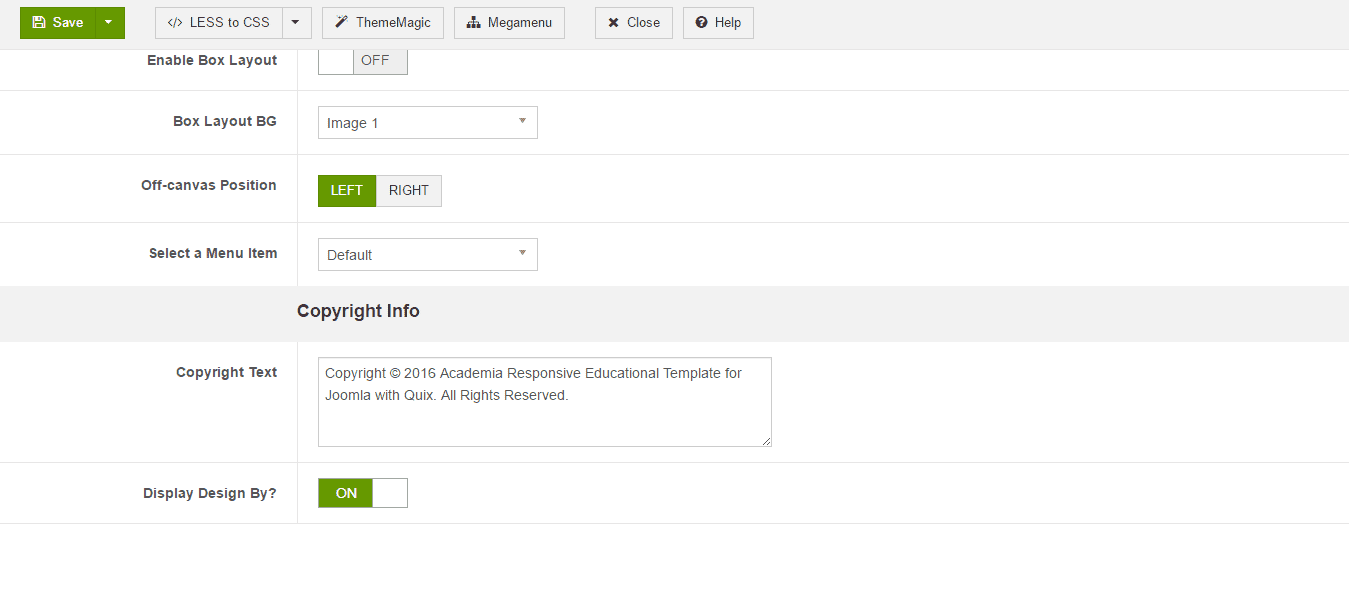Screen dimensions: 1349x611
Task: Open the Box Layout BG dropdown
Action: pyautogui.click(x=427, y=123)
